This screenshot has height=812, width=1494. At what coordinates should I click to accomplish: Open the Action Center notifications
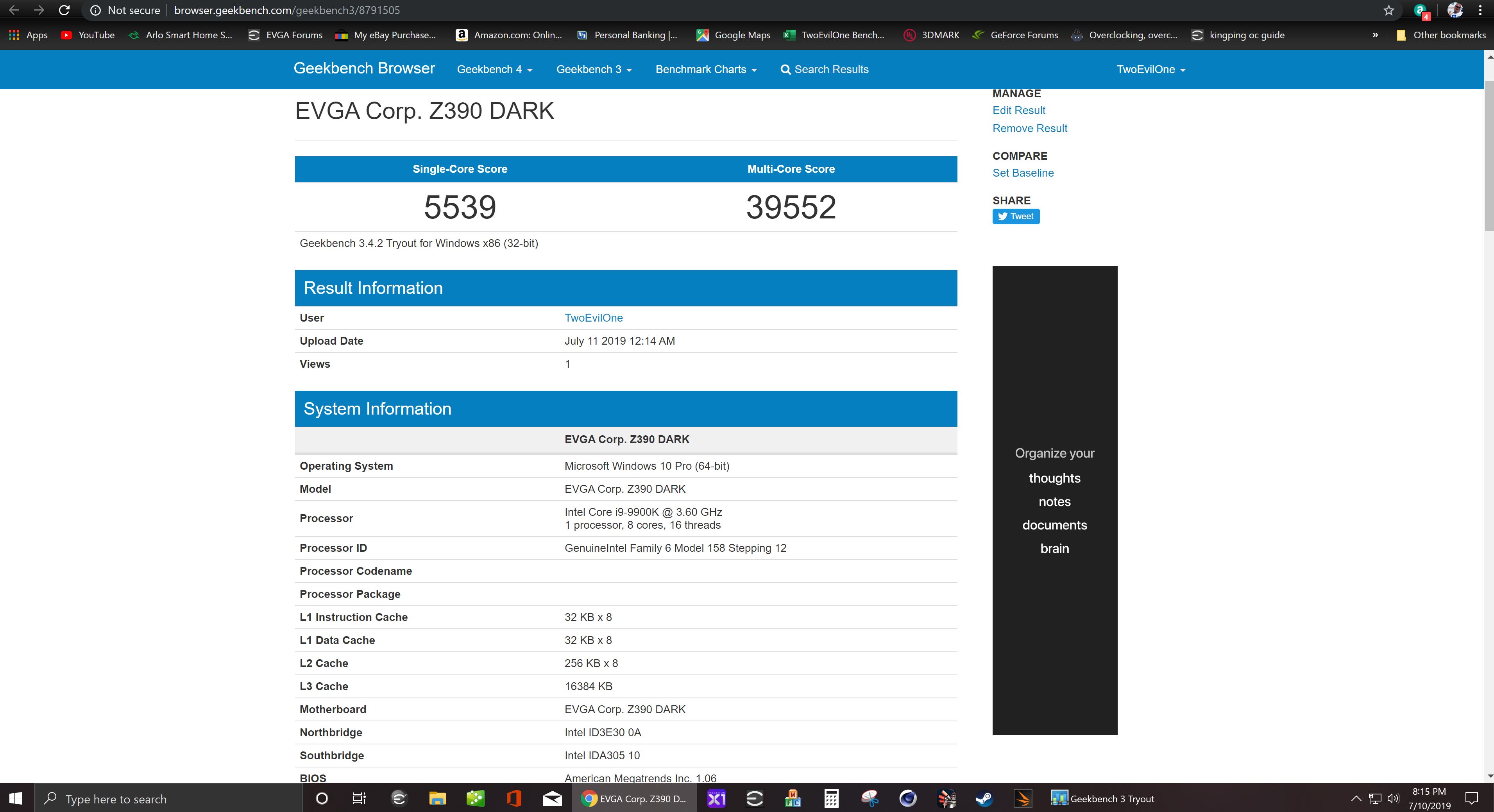(1471, 799)
